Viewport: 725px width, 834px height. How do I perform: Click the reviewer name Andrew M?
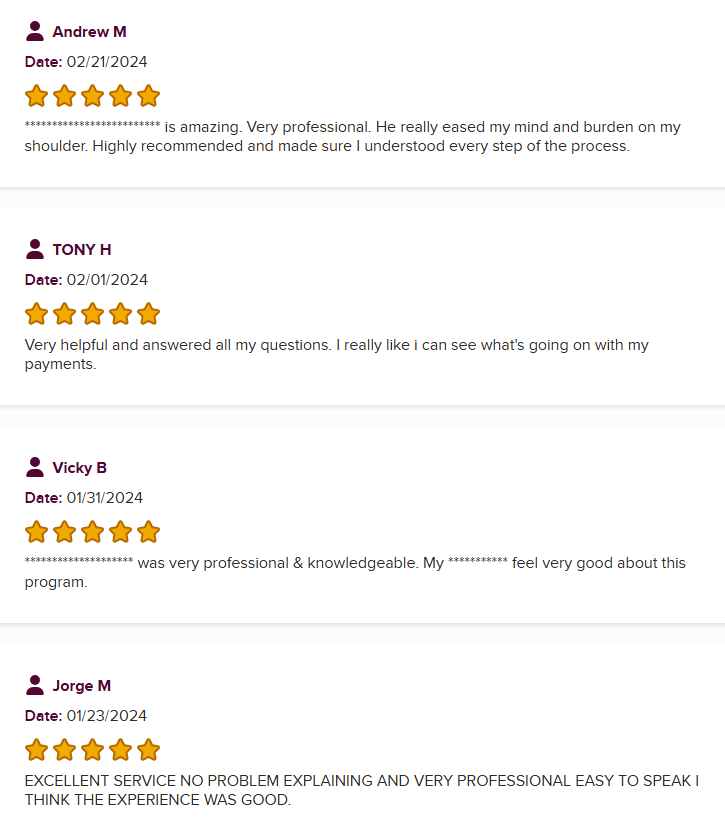89,32
